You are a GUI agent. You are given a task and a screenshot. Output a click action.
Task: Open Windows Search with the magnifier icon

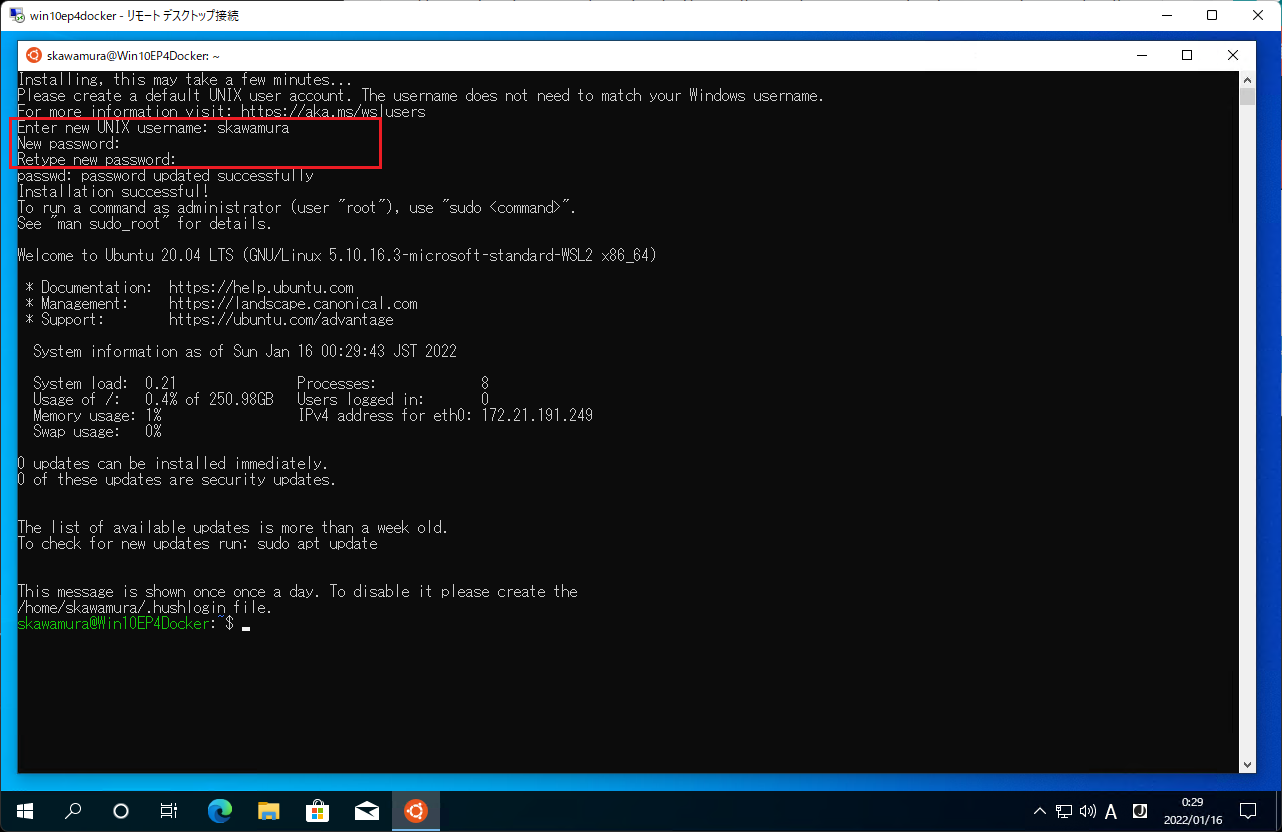72,811
